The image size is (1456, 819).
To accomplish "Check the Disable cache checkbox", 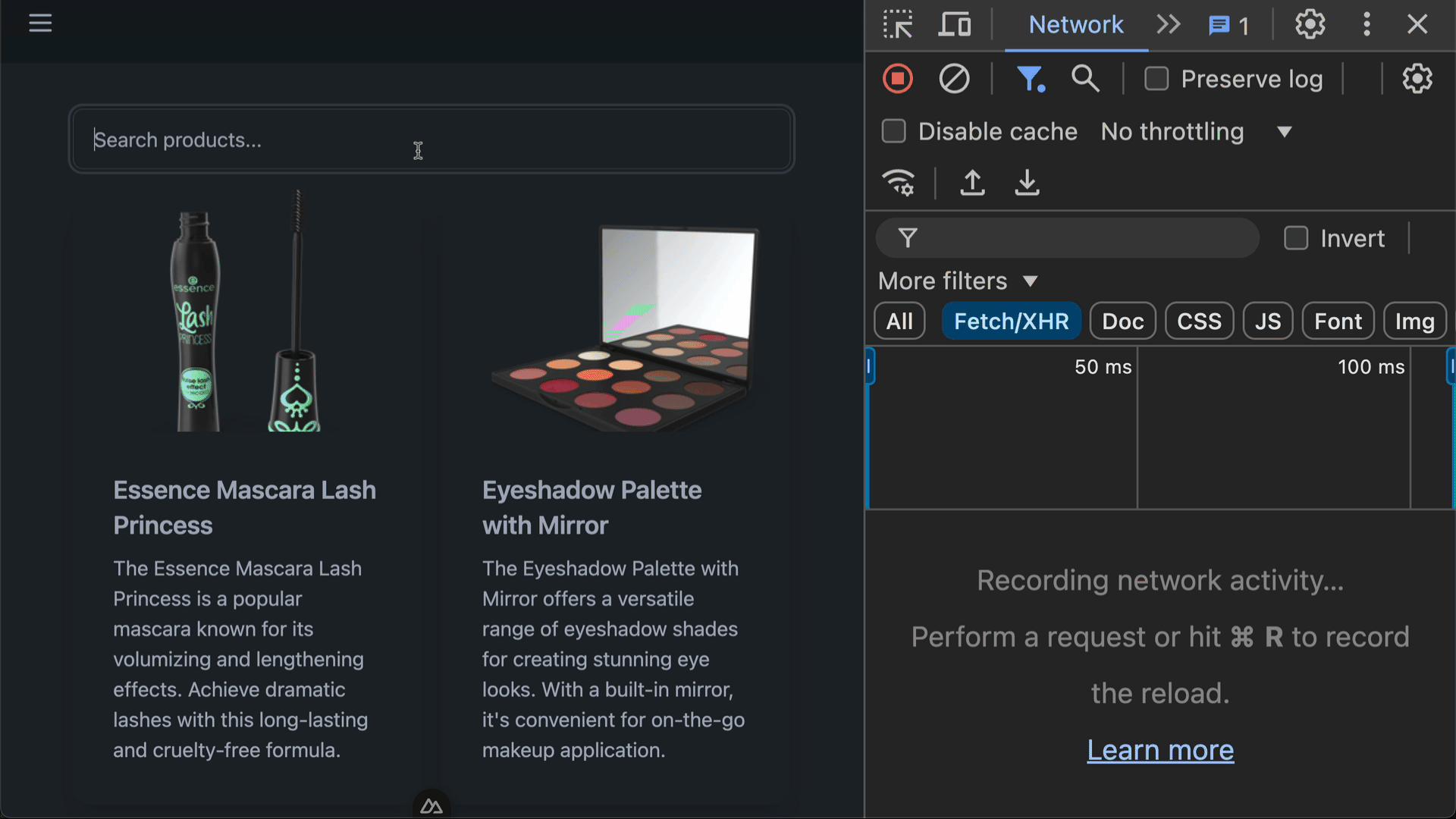I will [894, 131].
